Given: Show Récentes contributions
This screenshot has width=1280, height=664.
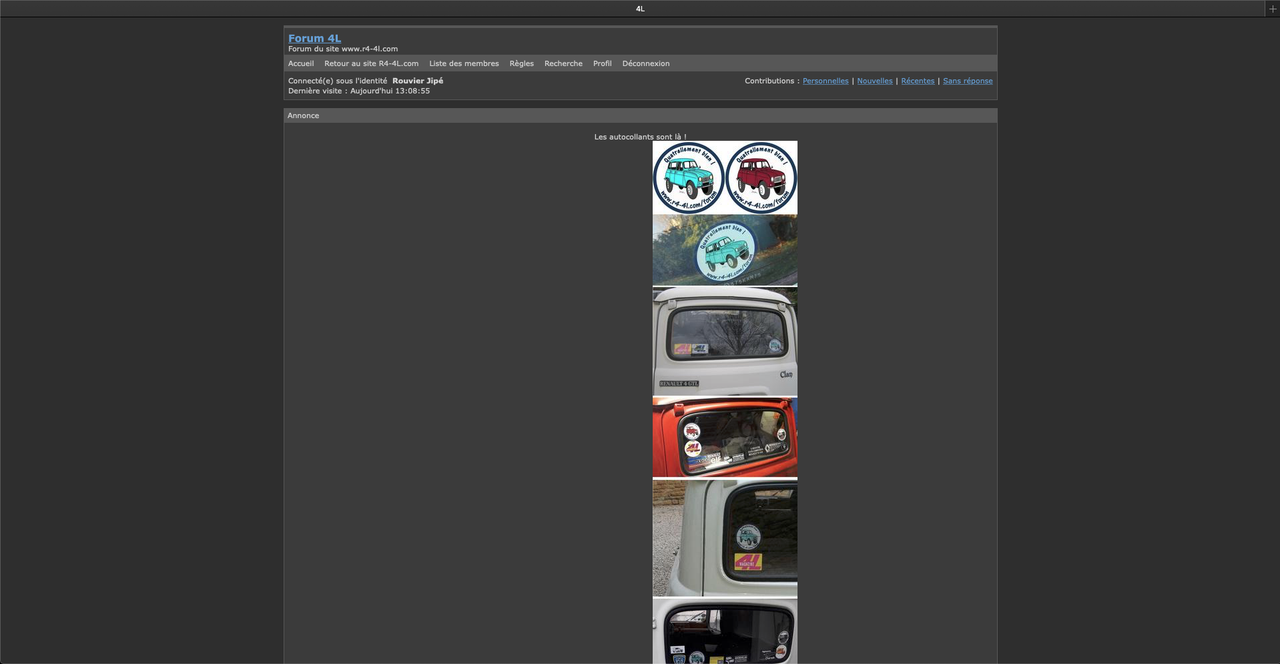Looking at the screenshot, I should 918,81.
